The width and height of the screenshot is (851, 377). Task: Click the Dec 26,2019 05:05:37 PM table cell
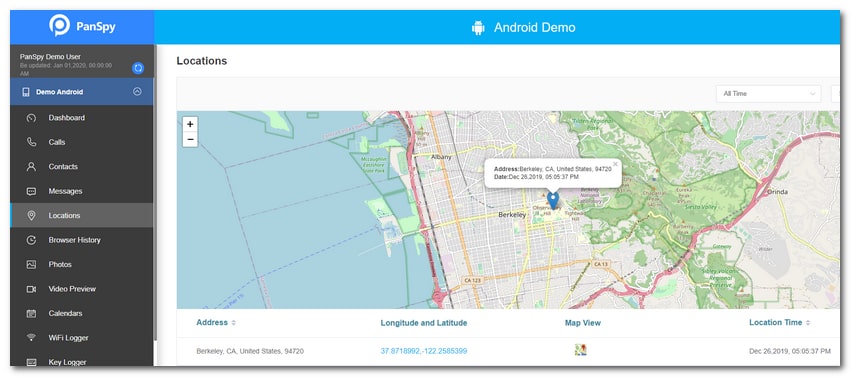(x=790, y=351)
